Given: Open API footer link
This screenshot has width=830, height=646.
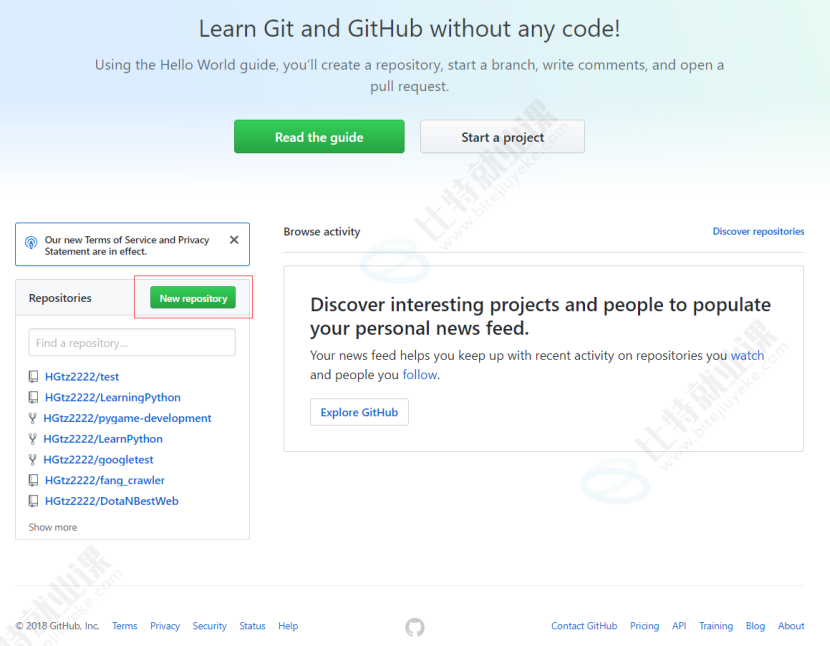Looking at the screenshot, I should click(679, 626).
